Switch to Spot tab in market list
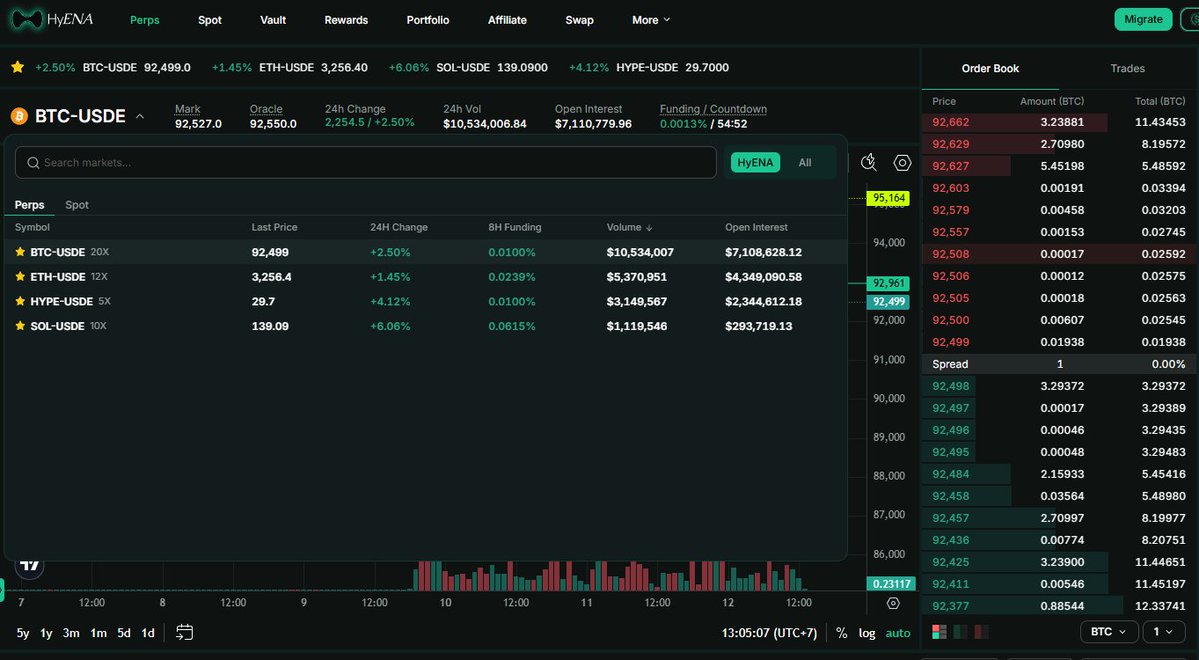The height and width of the screenshot is (660, 1199). click(x=76, y=205)
